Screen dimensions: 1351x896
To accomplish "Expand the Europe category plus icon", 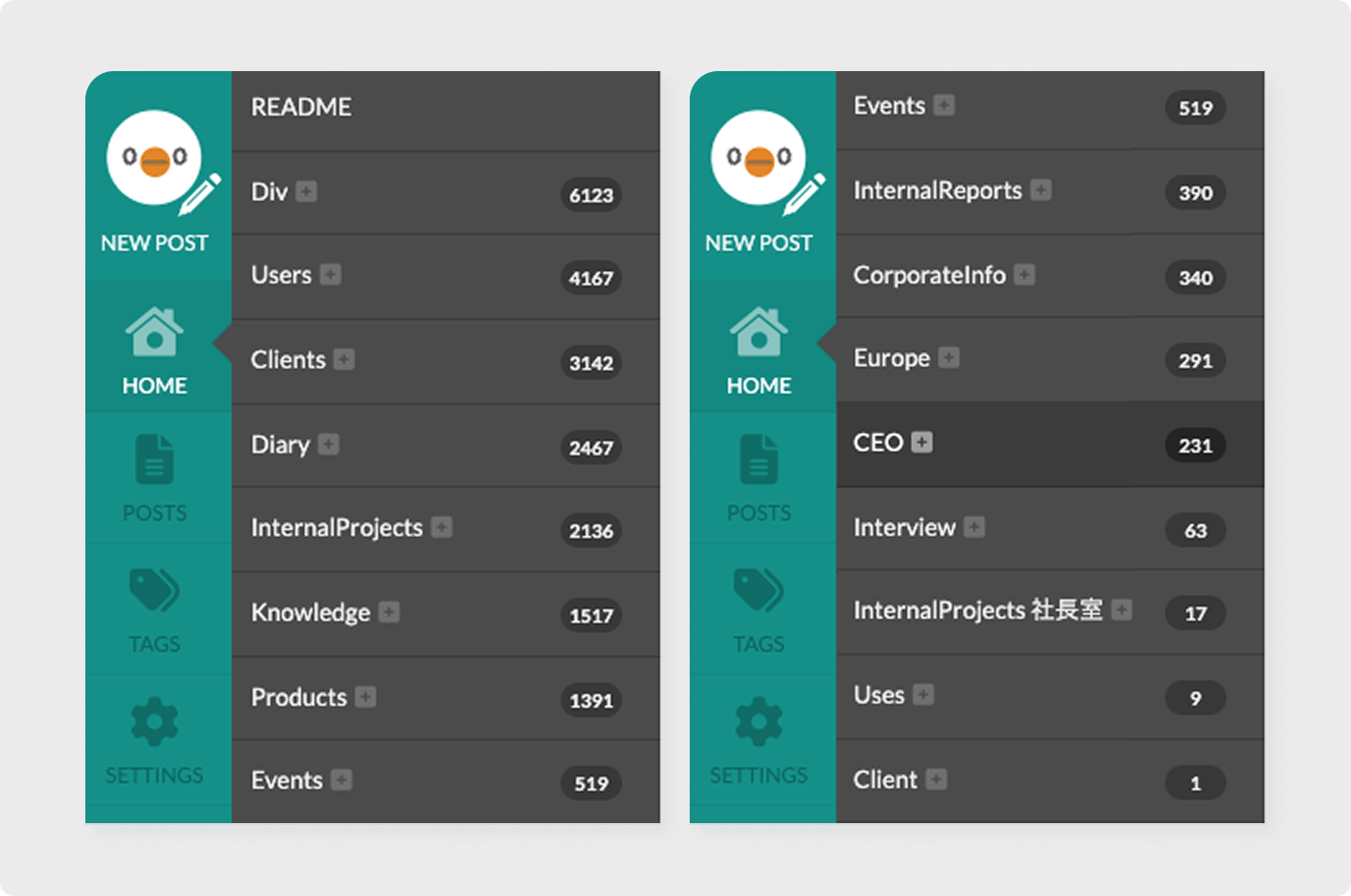I will [x=949, y=358].
